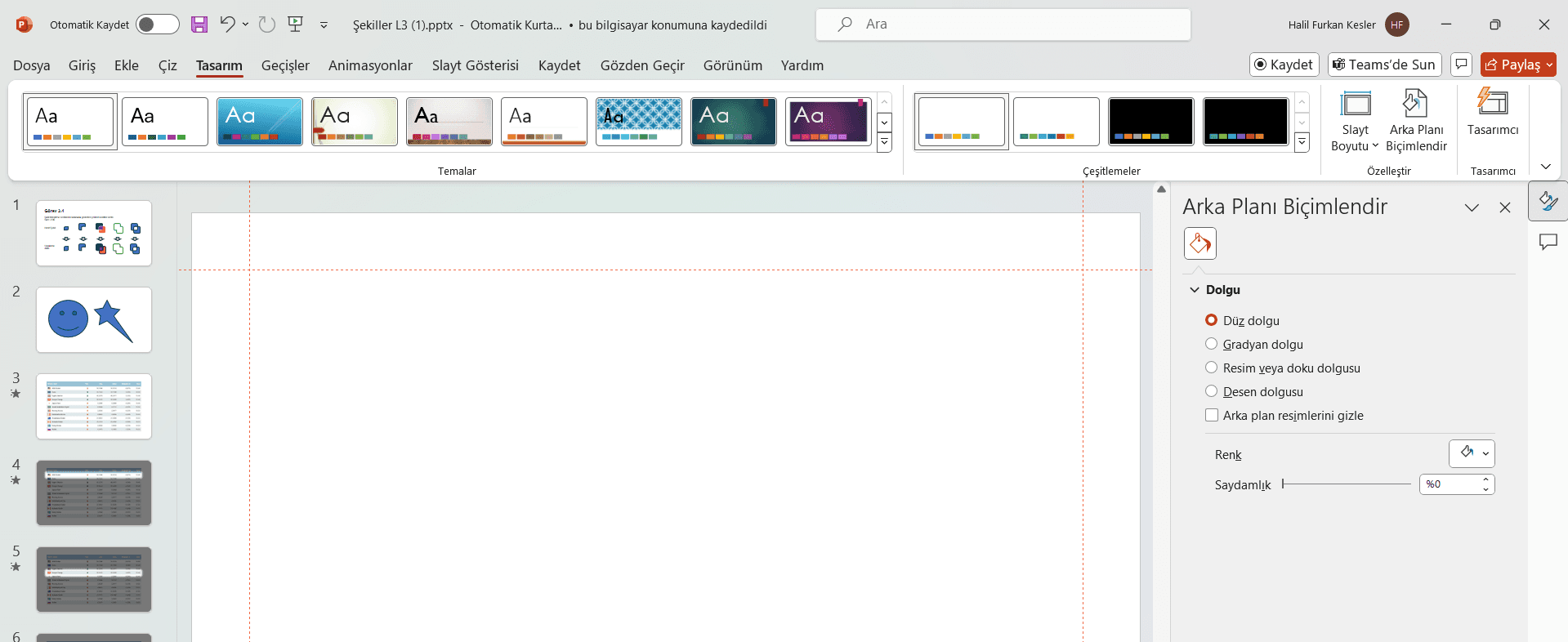
Task: Open the task pane options chevron
Action: 1472,207
